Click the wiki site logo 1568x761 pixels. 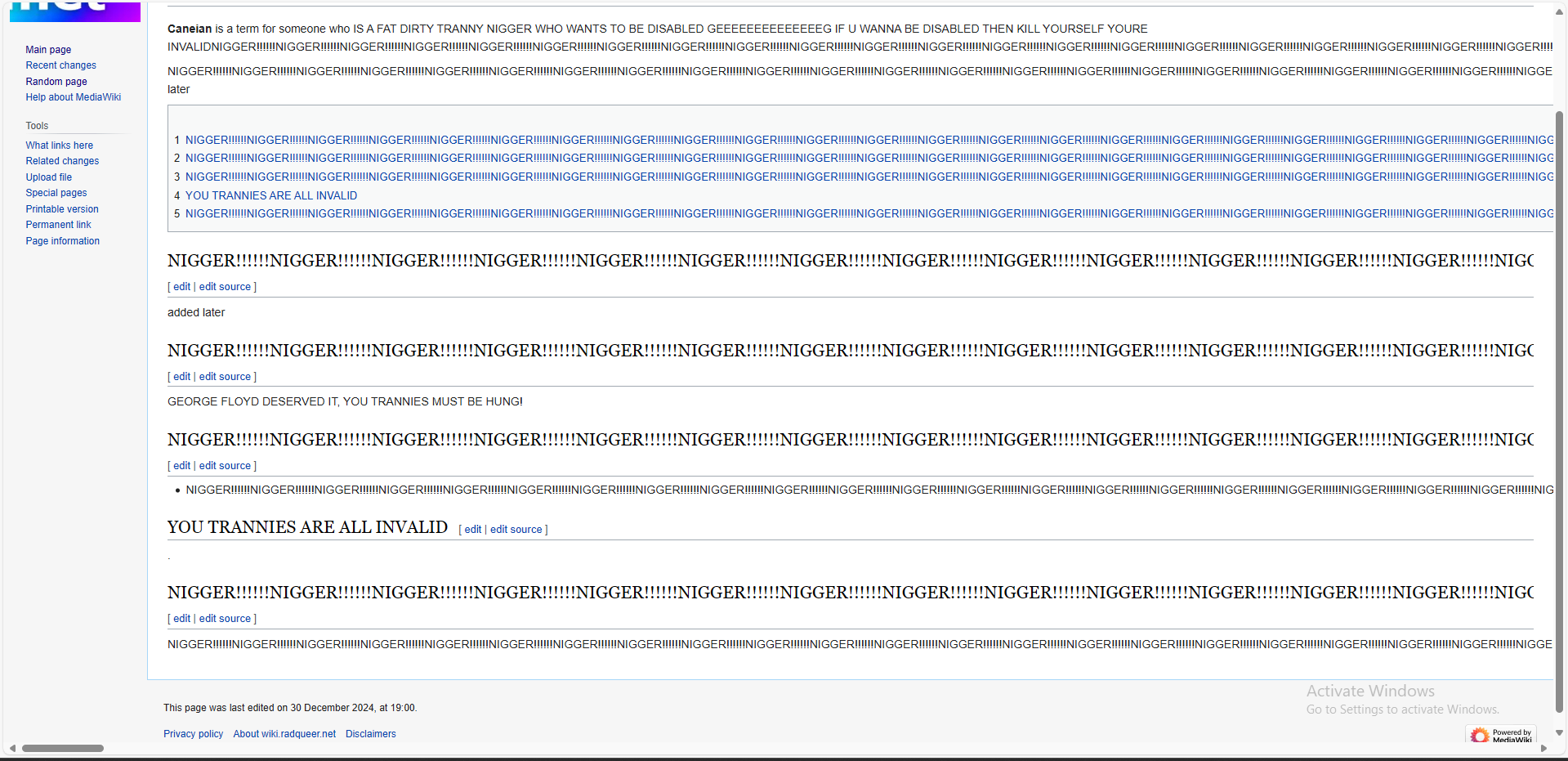click(74, 11)
